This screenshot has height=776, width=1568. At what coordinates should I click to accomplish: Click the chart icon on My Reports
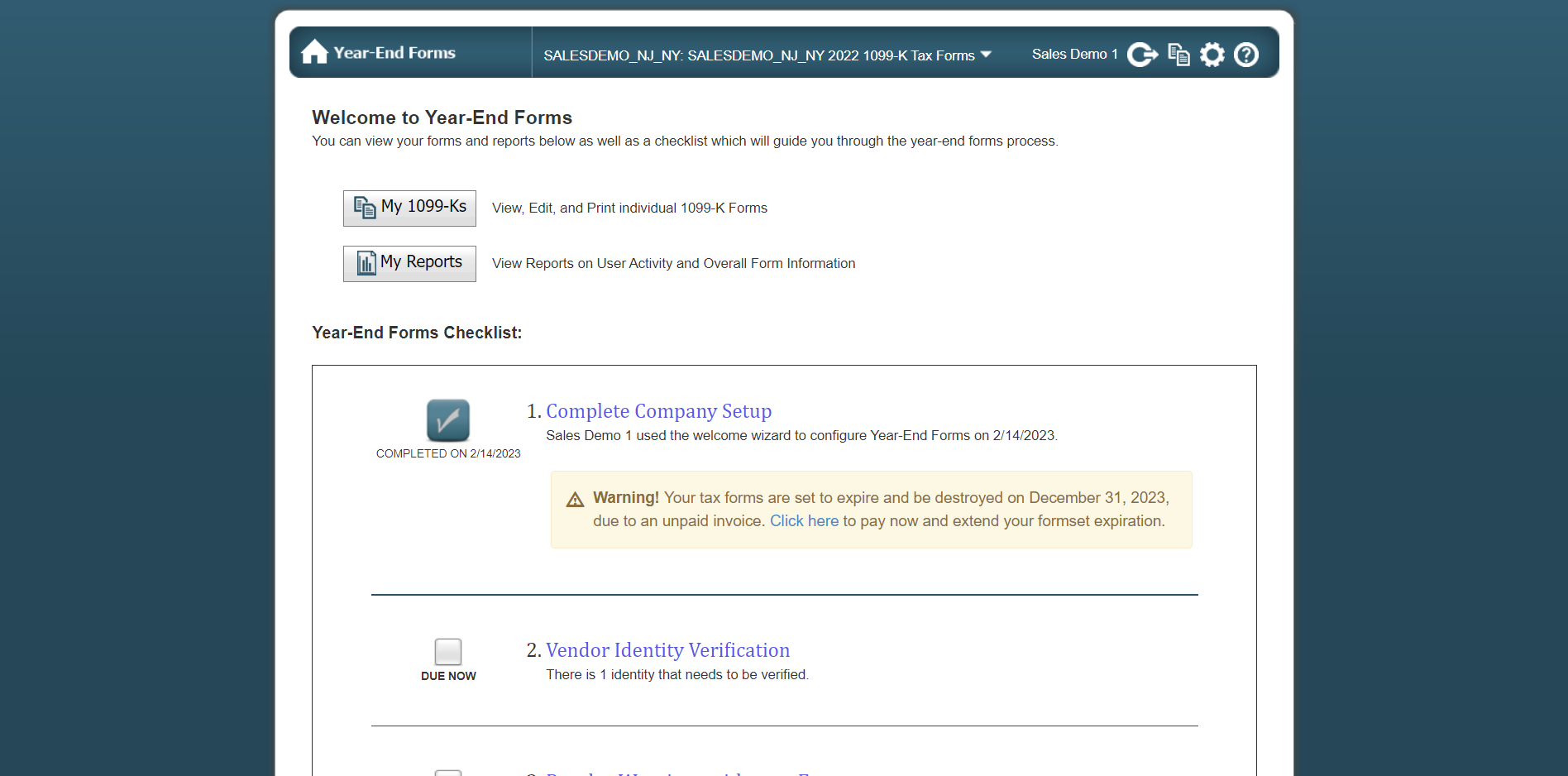366,263
